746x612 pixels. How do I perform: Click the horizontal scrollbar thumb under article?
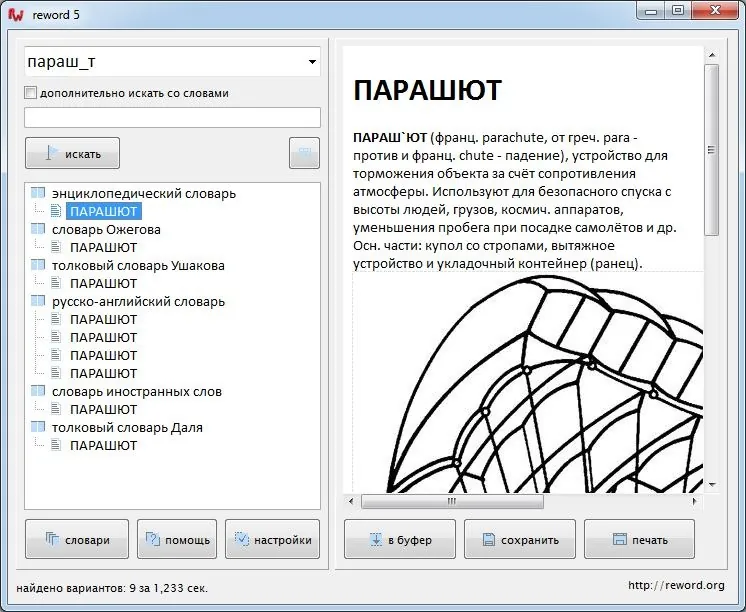[452, 501]
